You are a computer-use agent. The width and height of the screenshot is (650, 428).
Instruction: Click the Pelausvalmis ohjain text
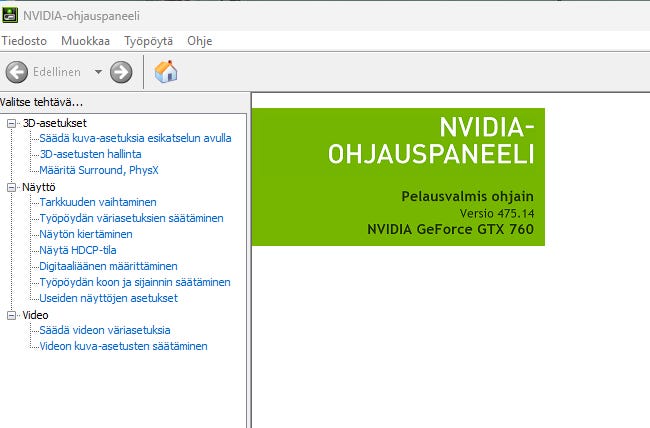point(468,197)
